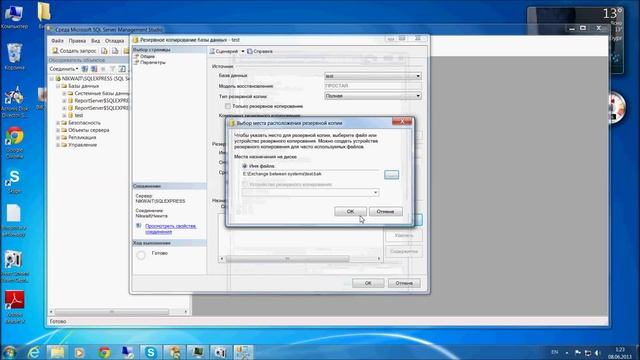Open Windows Explorer from taskbar
640x360 pixels.
point(57,352)
